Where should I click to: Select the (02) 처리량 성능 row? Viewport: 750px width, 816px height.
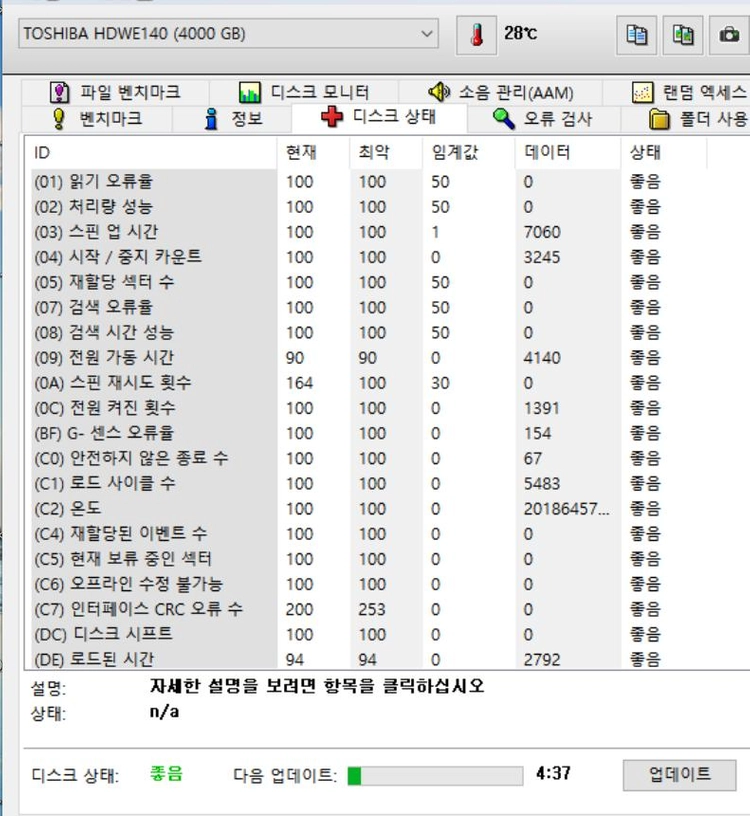pyautogui.click(x=388, y=207)
